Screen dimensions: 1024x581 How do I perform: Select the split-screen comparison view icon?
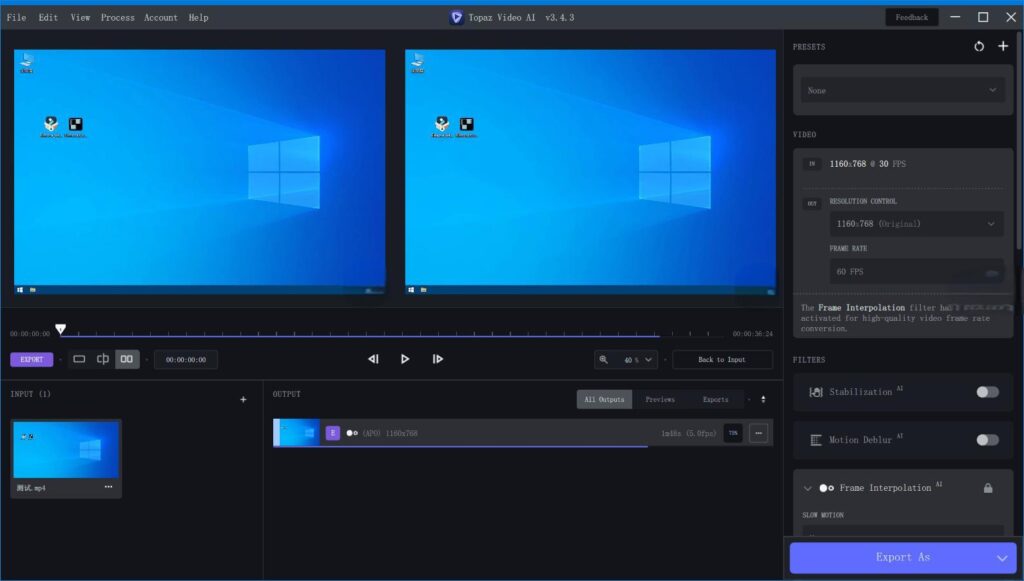[x=103, y=359]
